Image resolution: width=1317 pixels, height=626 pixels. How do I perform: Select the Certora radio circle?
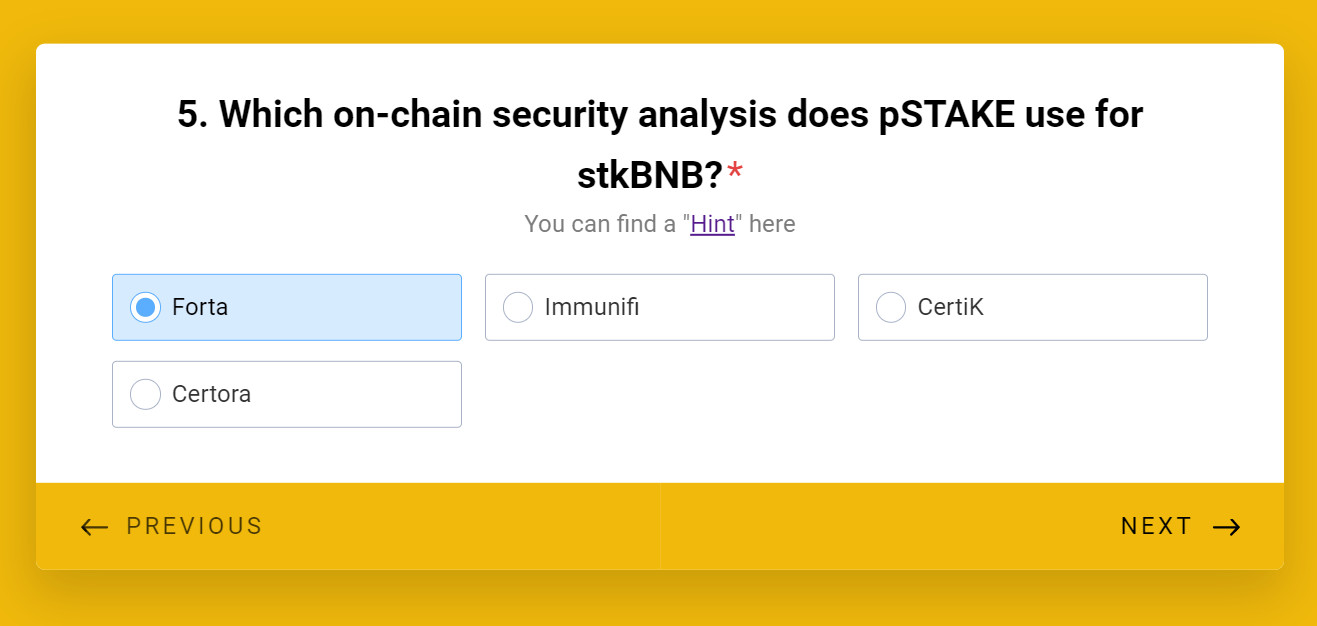[x=145, y=394]
